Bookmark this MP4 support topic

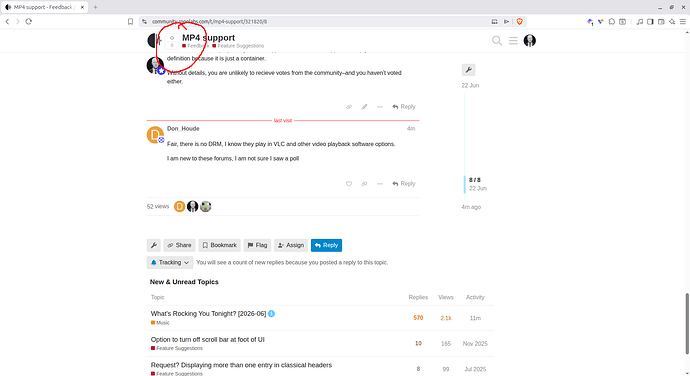pos(220,245)
